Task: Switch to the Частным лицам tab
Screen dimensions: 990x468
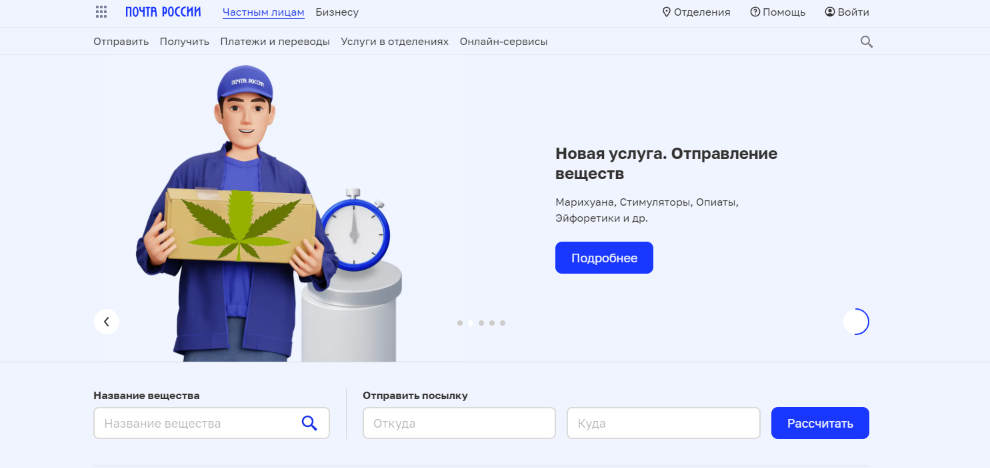Action: [x=263, y=12]
